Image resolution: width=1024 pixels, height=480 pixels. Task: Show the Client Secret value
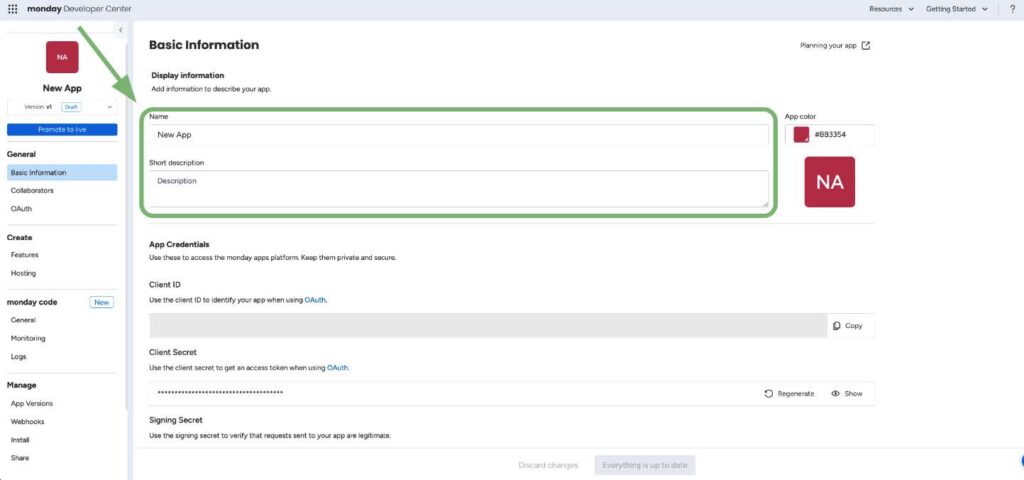coord(846,394)
